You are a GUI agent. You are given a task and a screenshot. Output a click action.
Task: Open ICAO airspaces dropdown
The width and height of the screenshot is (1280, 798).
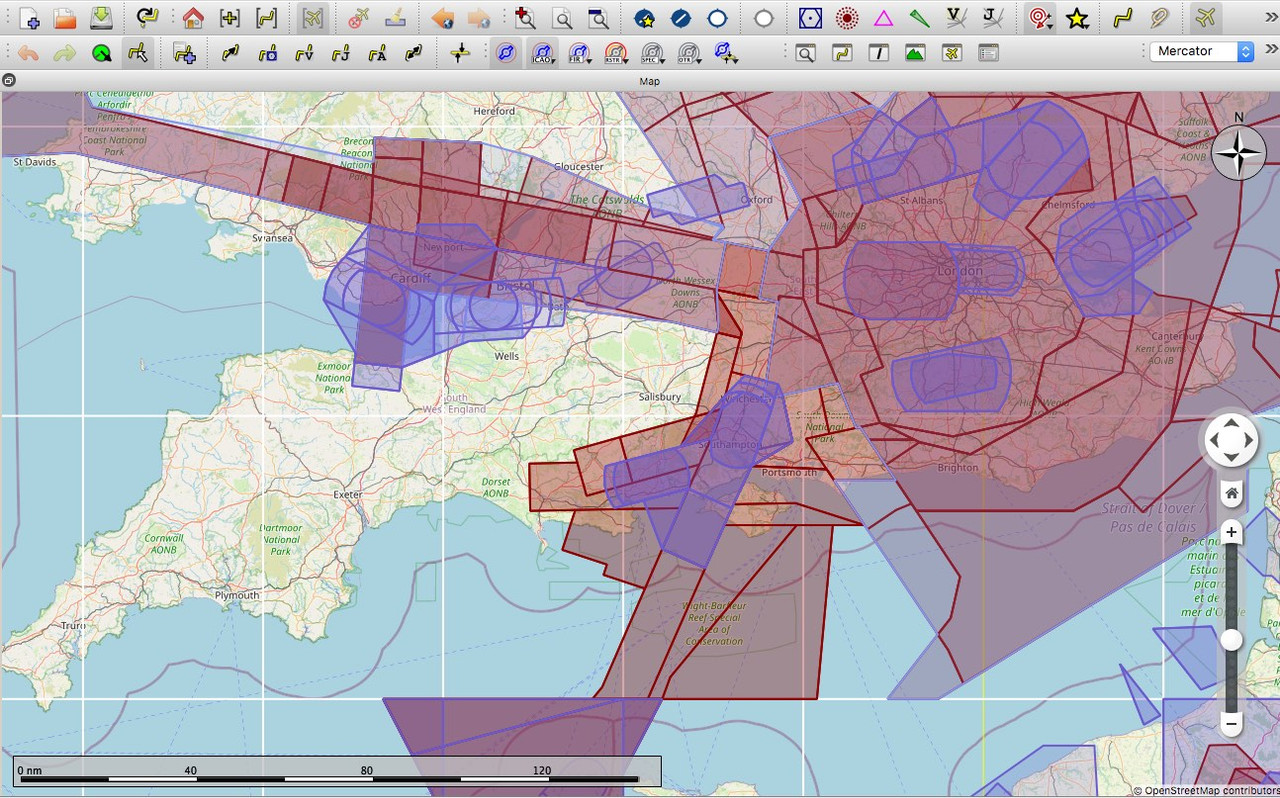coord(543,53)
